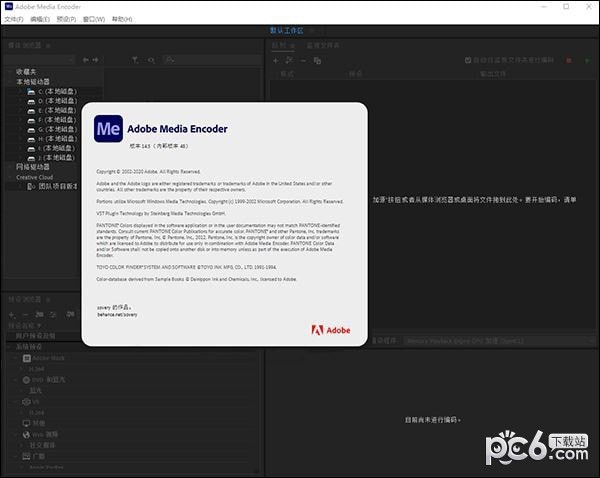
Task: Switch to the 监视文件夹 watch folders tab
Action: [x=323, y=45]
